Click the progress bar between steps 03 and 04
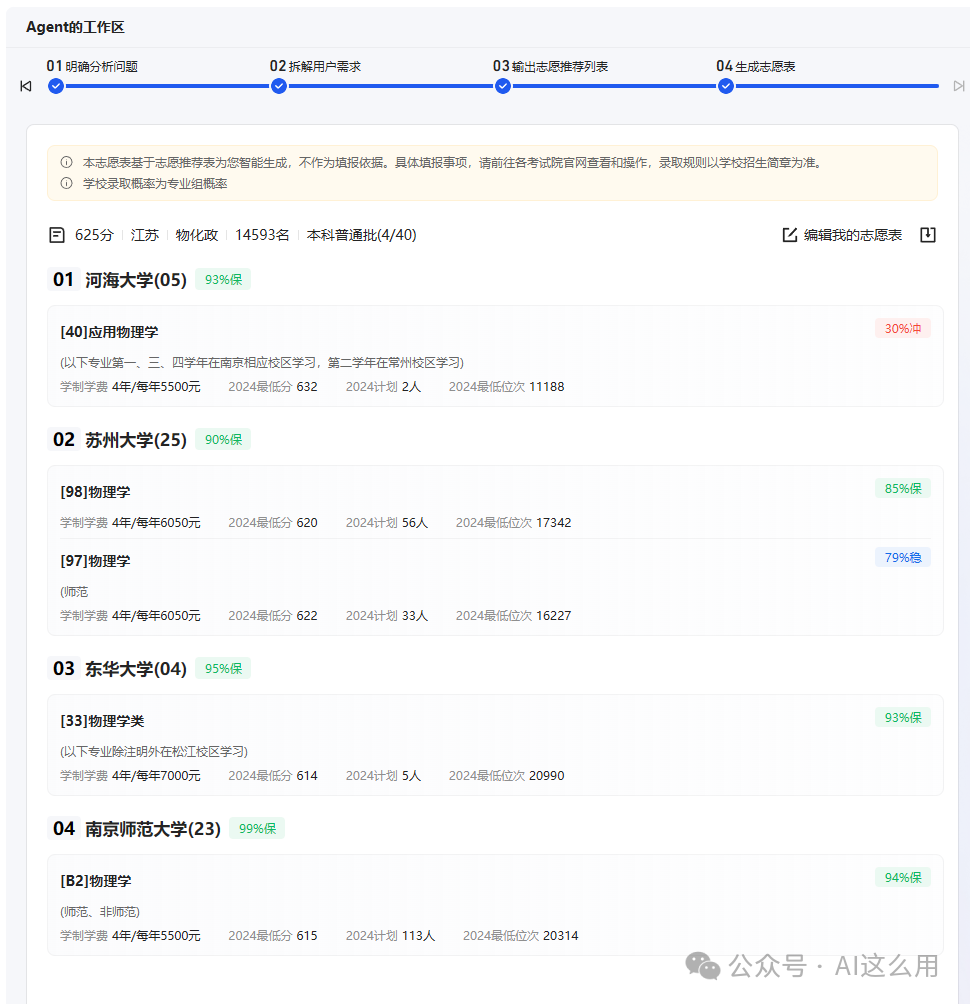The height and width of the screenshot is (1004, 970). coord(614,86)
